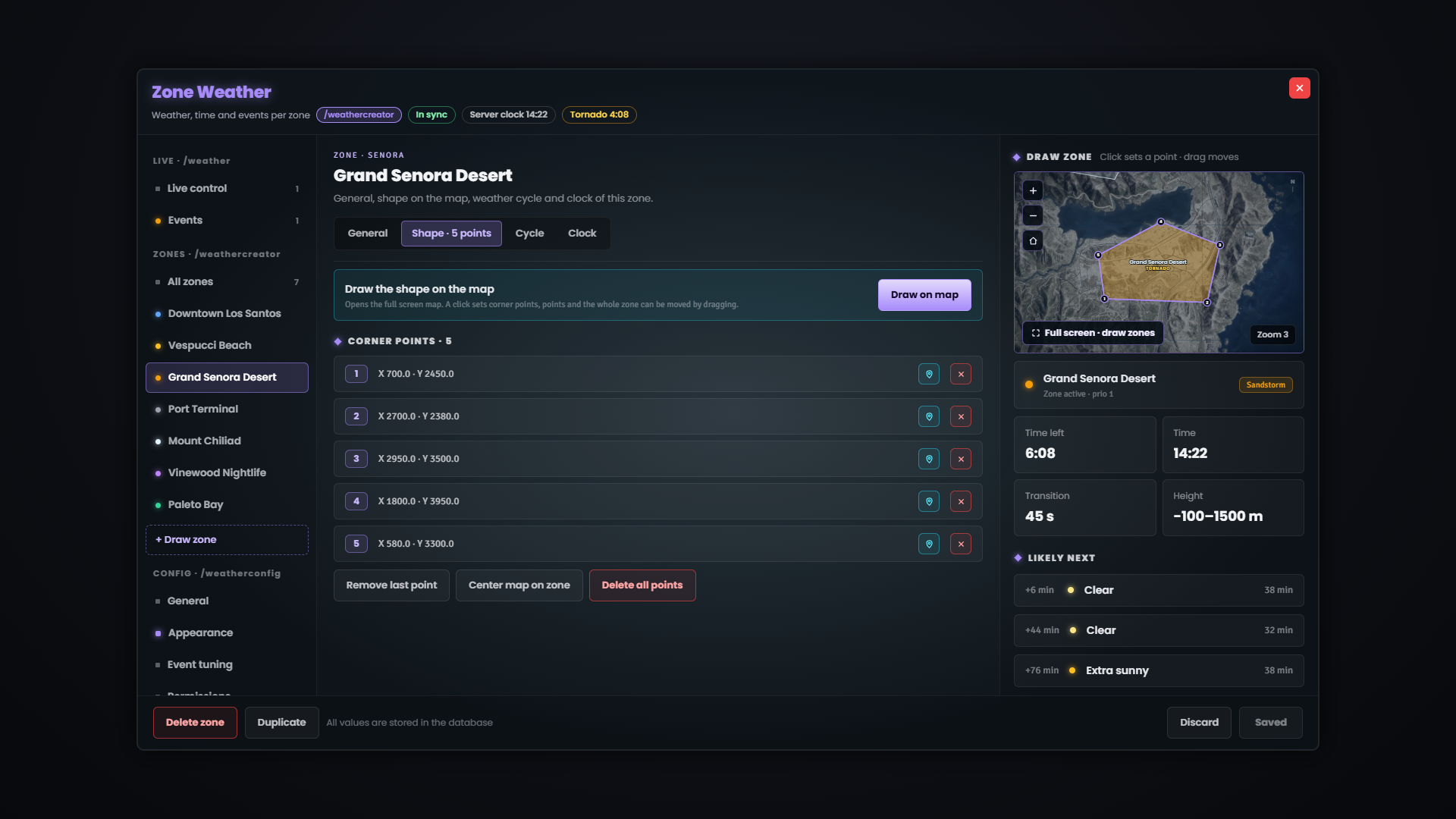Duplicate the current zone
The image size is (1456, 819).
(281, 723)
